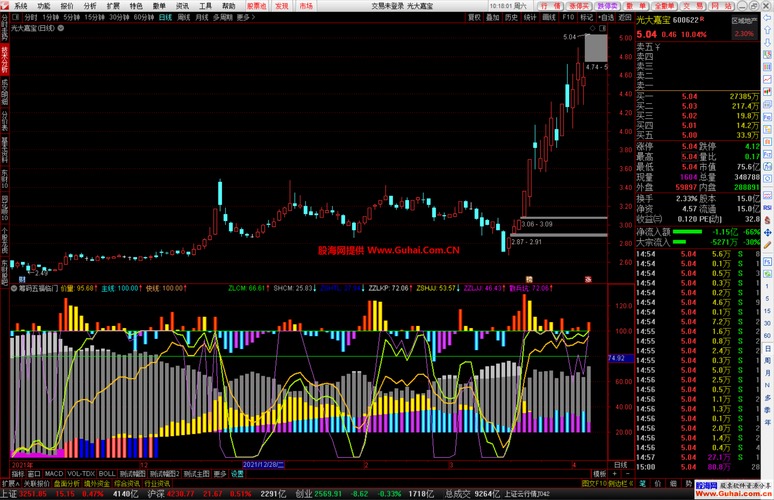The height and width of the screenshot is (500, 774).
Task: Click the up arrow icon in right sidebar
Action: (x=768, y=30)
